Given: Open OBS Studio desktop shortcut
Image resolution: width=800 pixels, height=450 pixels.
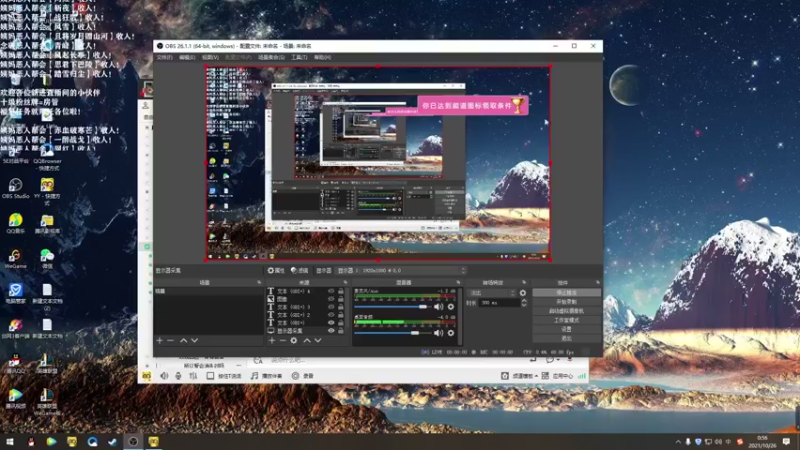Looking at the screenshot, I should pyautogui.click(x=15, y=188).
